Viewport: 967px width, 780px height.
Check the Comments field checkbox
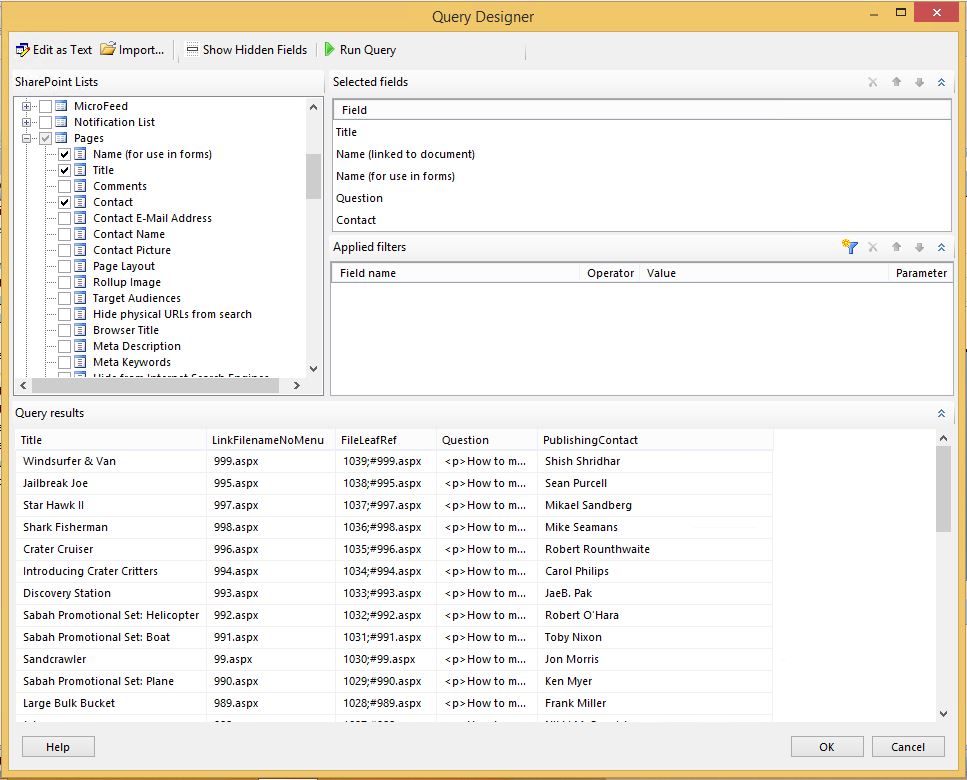click(x=65, y=186)
